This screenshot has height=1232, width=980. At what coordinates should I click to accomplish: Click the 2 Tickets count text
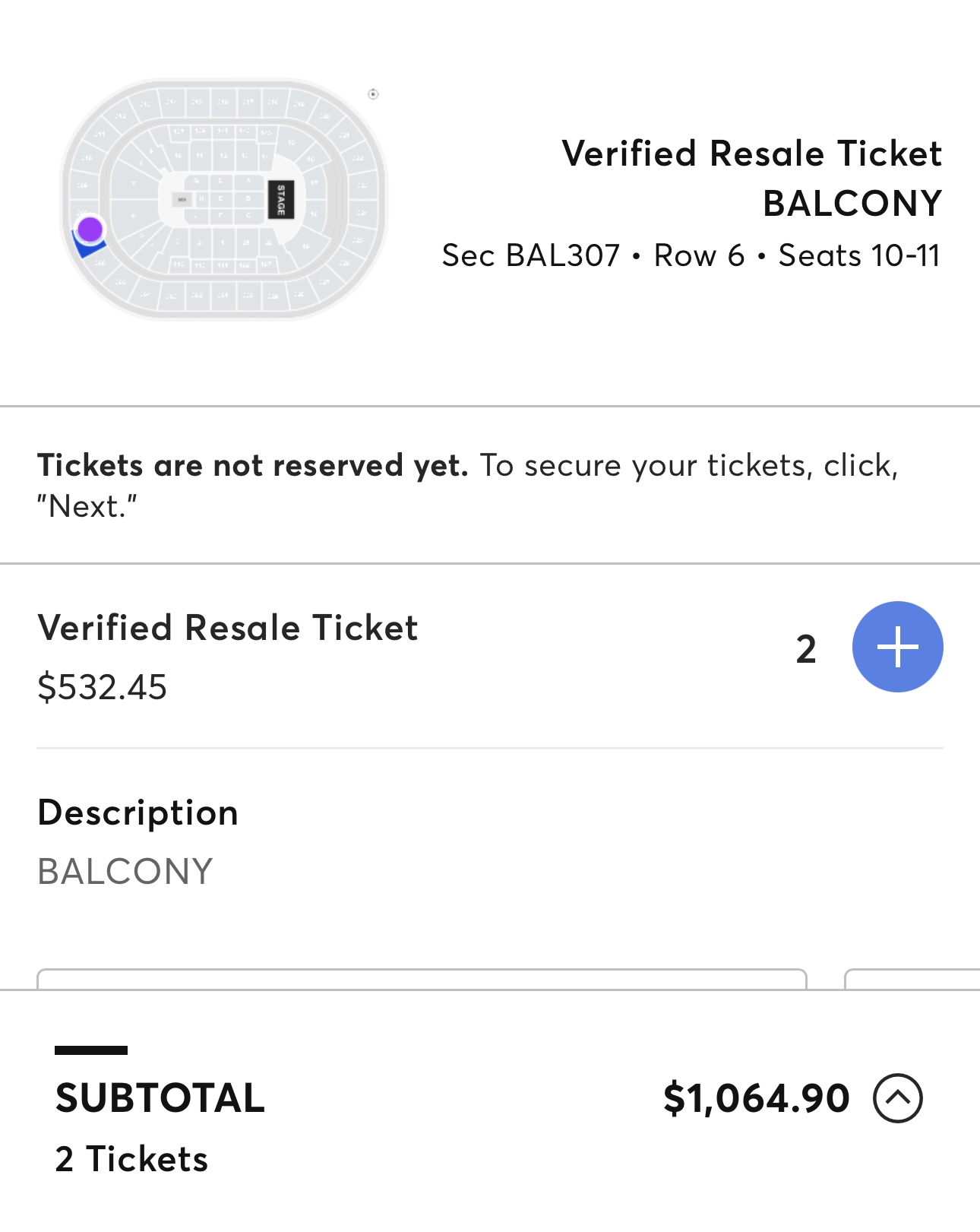(x=131, y=1159)
